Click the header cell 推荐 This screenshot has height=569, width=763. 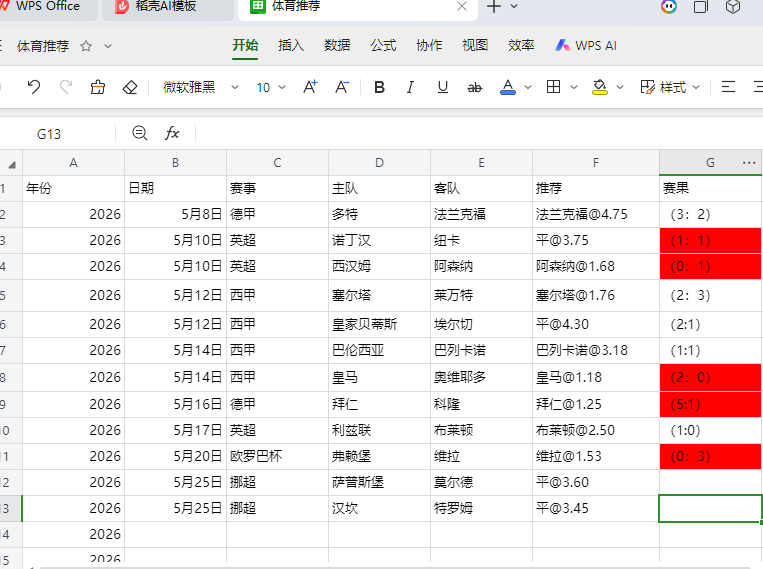pyautogui.click(x=596, y=188)
